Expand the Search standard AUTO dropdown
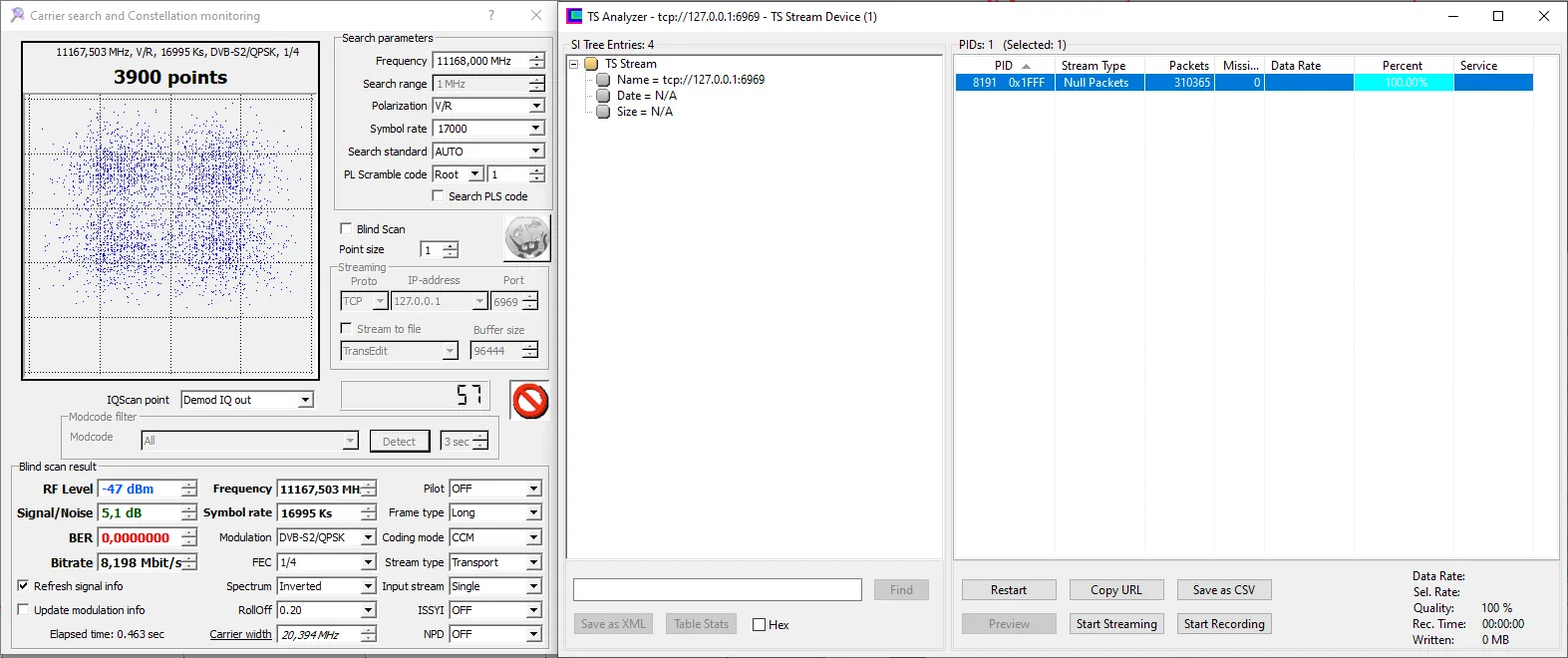This screenshot has height=658, width=1568. click(536, 152)
